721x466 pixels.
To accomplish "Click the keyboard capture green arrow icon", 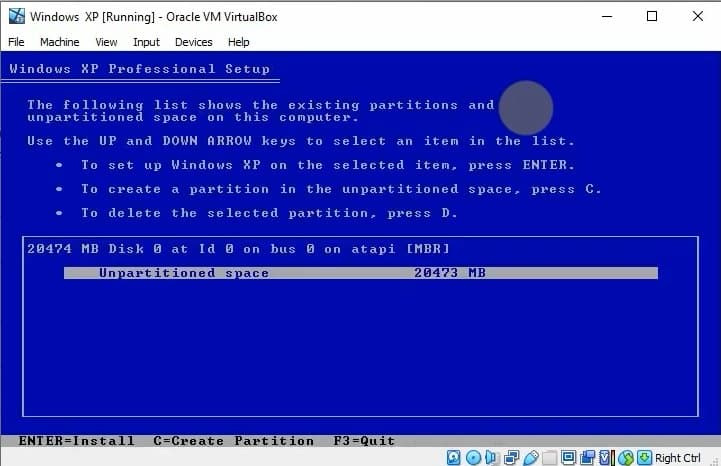I will click(644, 458).
